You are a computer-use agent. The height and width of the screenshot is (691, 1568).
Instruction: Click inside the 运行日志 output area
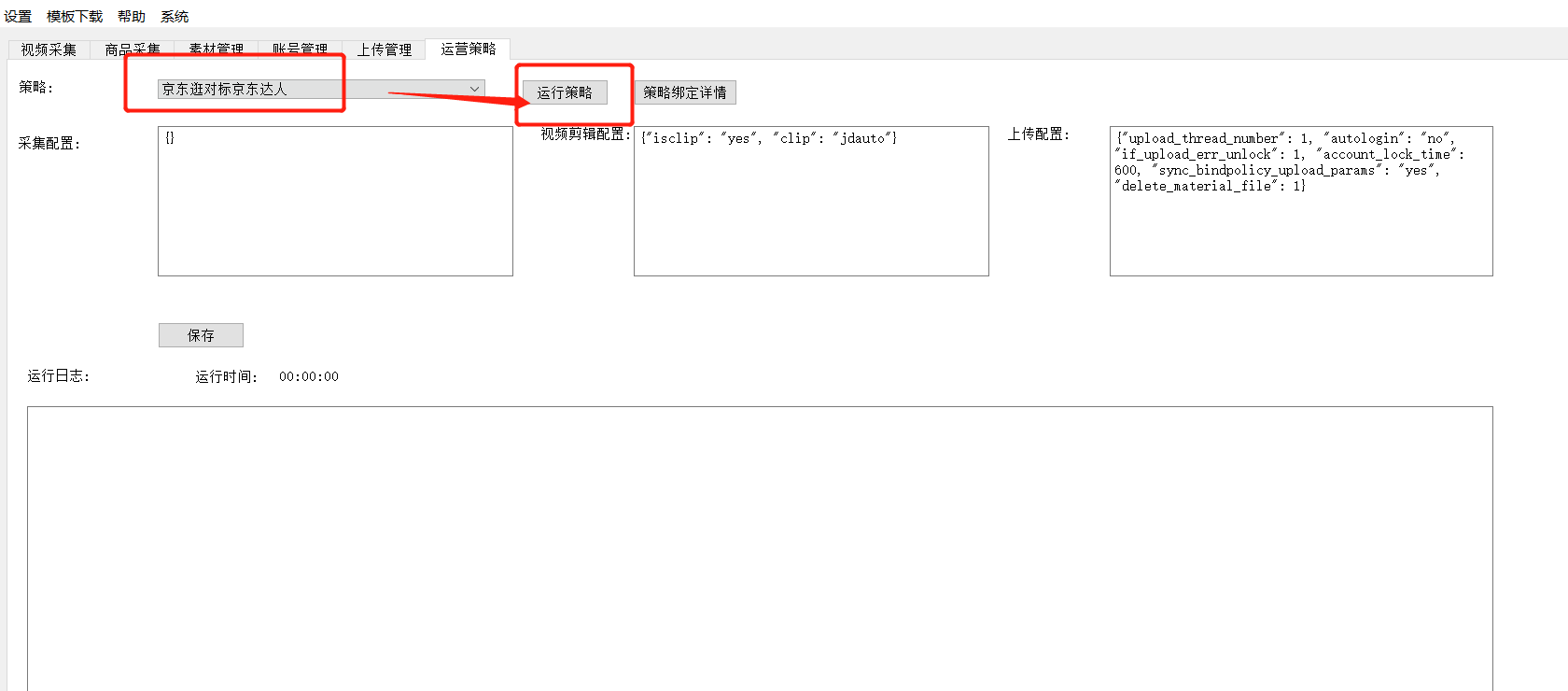tap(760, 548)
